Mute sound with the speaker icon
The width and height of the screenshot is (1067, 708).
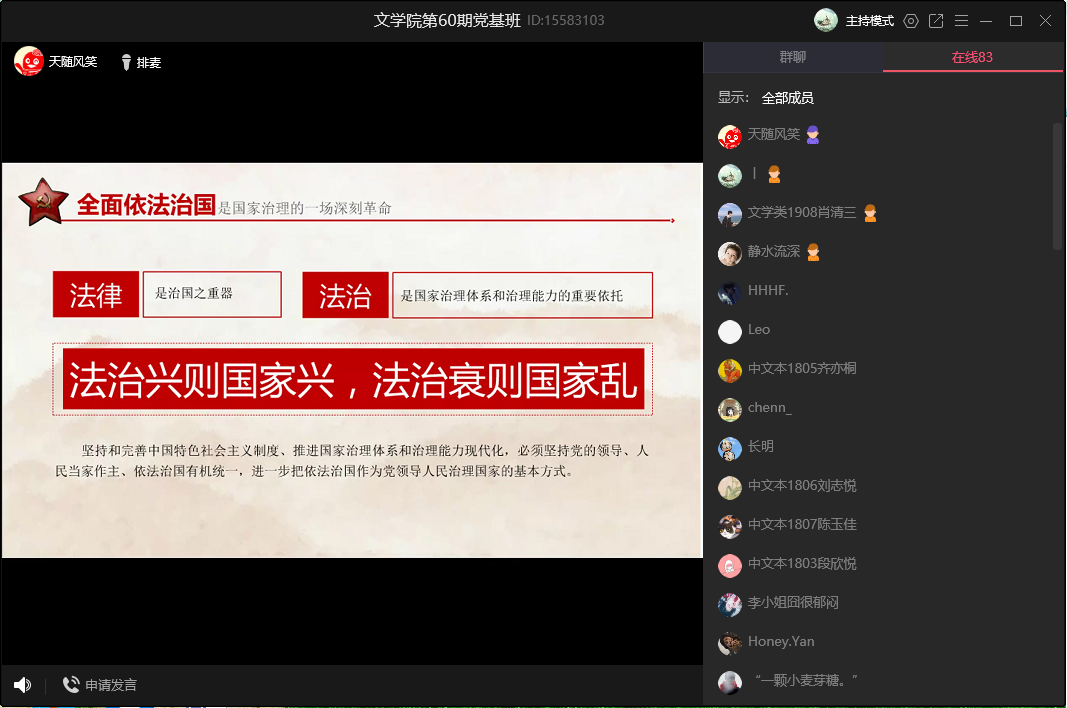click(22, 685)
